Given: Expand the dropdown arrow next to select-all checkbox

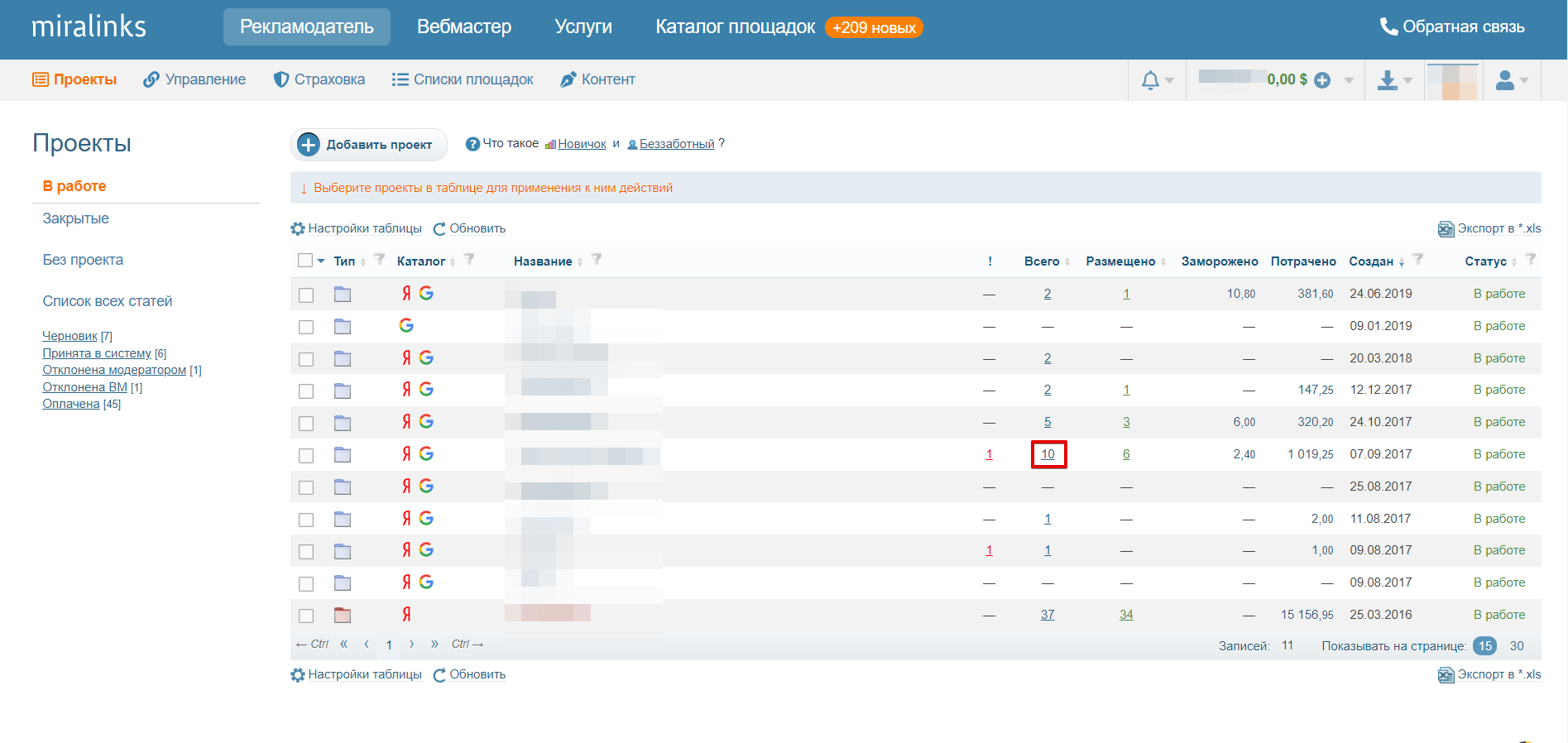Looking at the screenshot, I should click(321, 261).
